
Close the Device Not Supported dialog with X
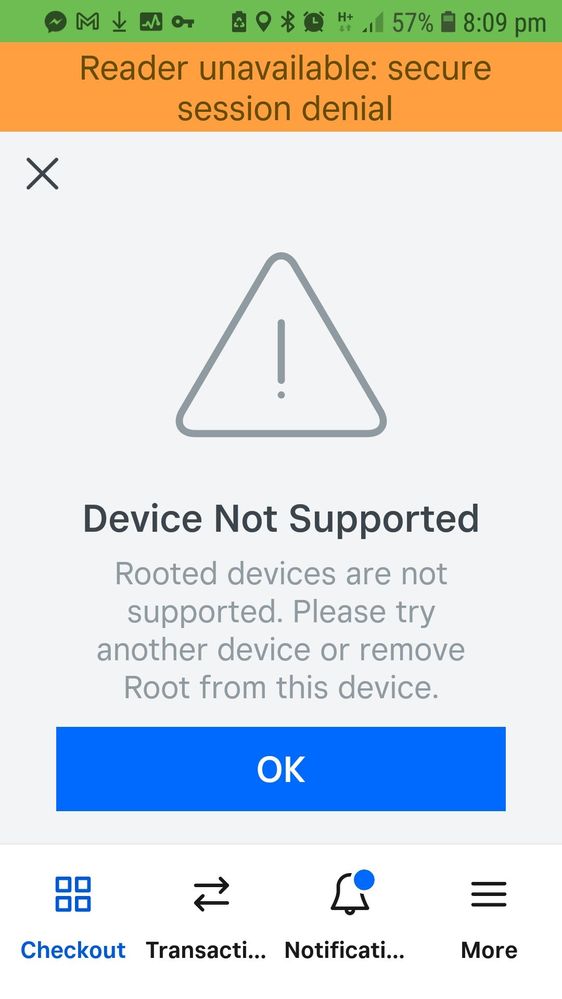[42, 174]
